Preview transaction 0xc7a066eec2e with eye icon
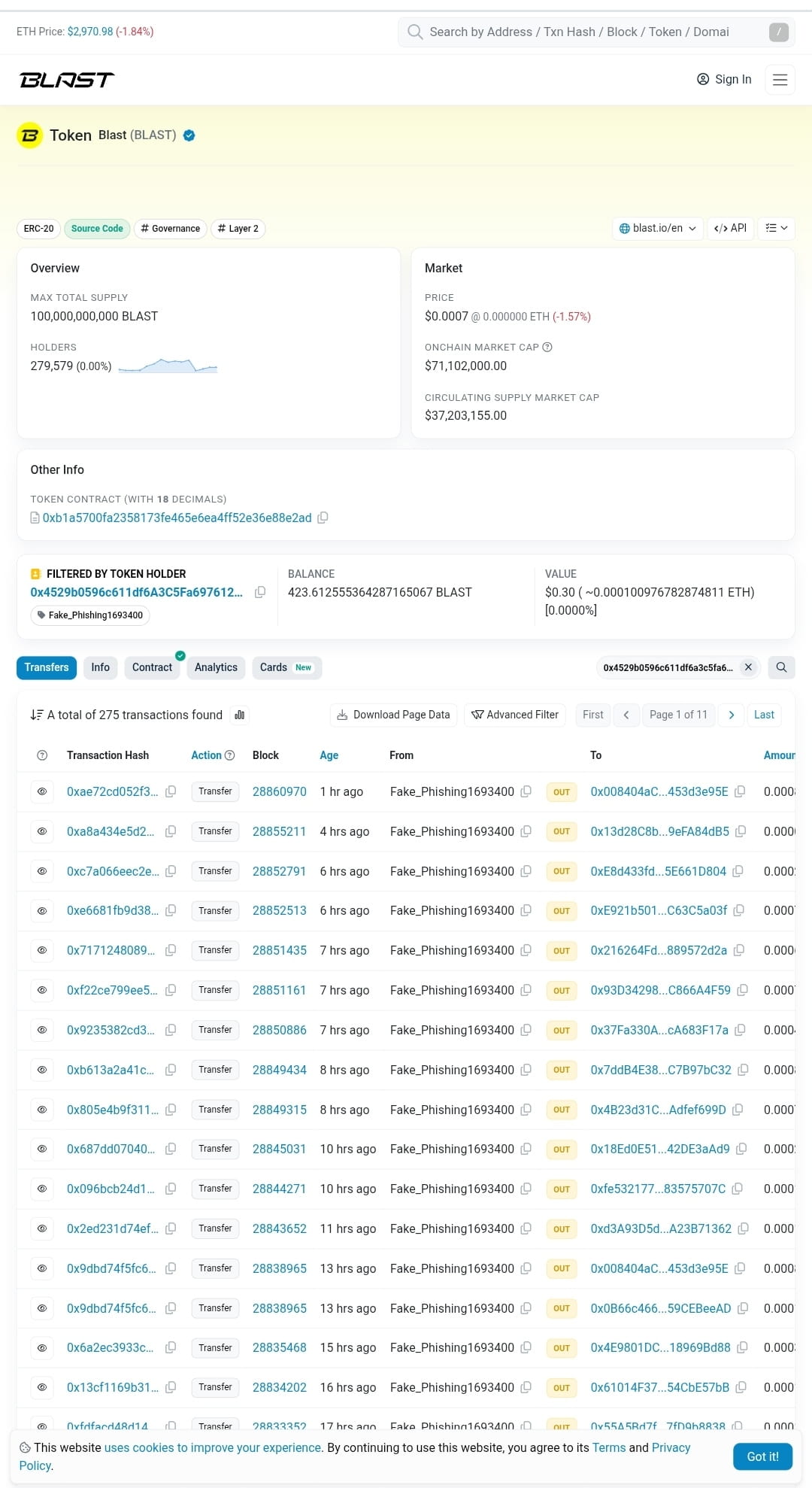Viewport: 812px width, 1488px height. coord(42,871)
